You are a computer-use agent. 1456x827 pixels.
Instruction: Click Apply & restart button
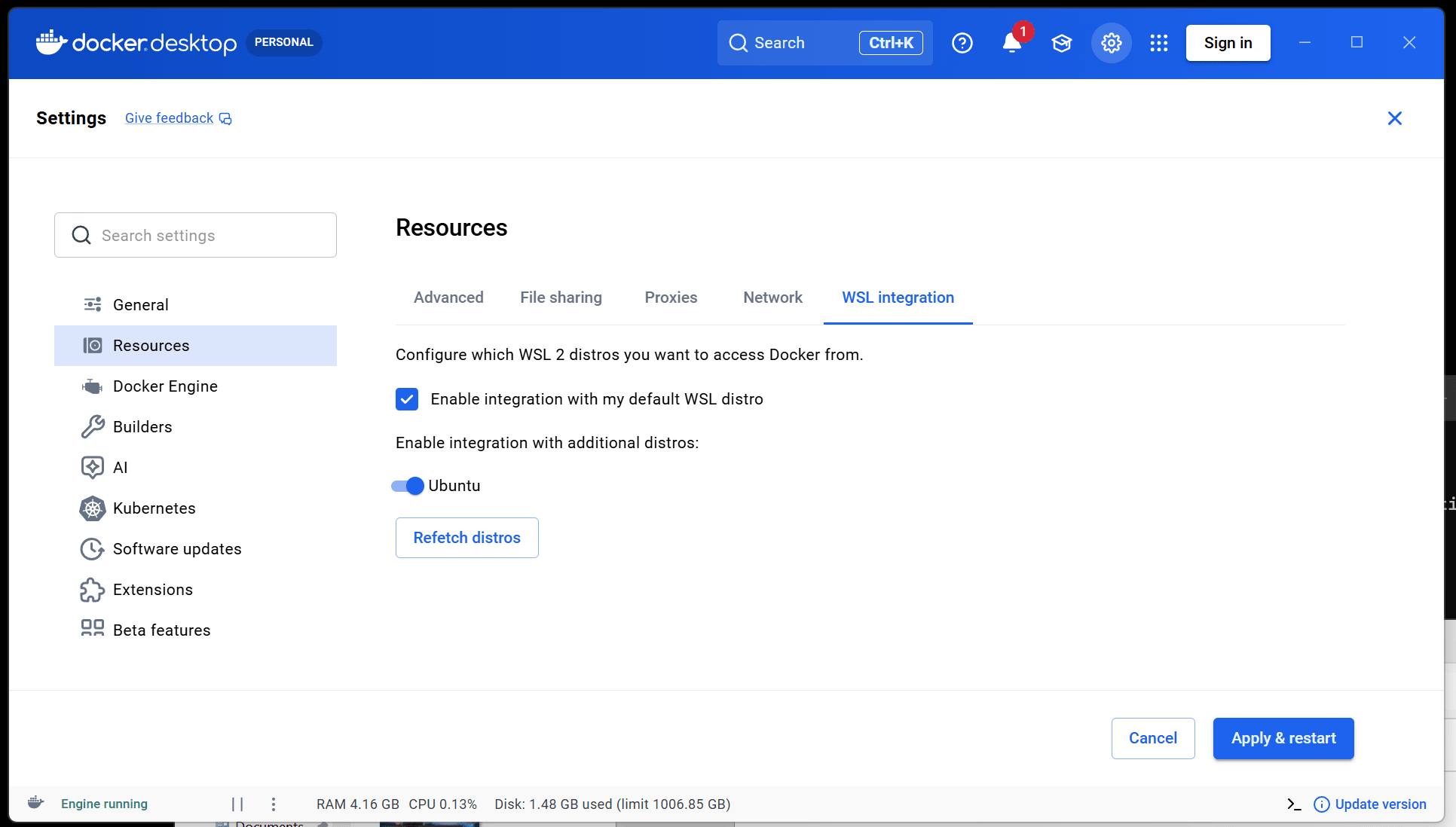pyautogui.click(x=1283, y=738)
